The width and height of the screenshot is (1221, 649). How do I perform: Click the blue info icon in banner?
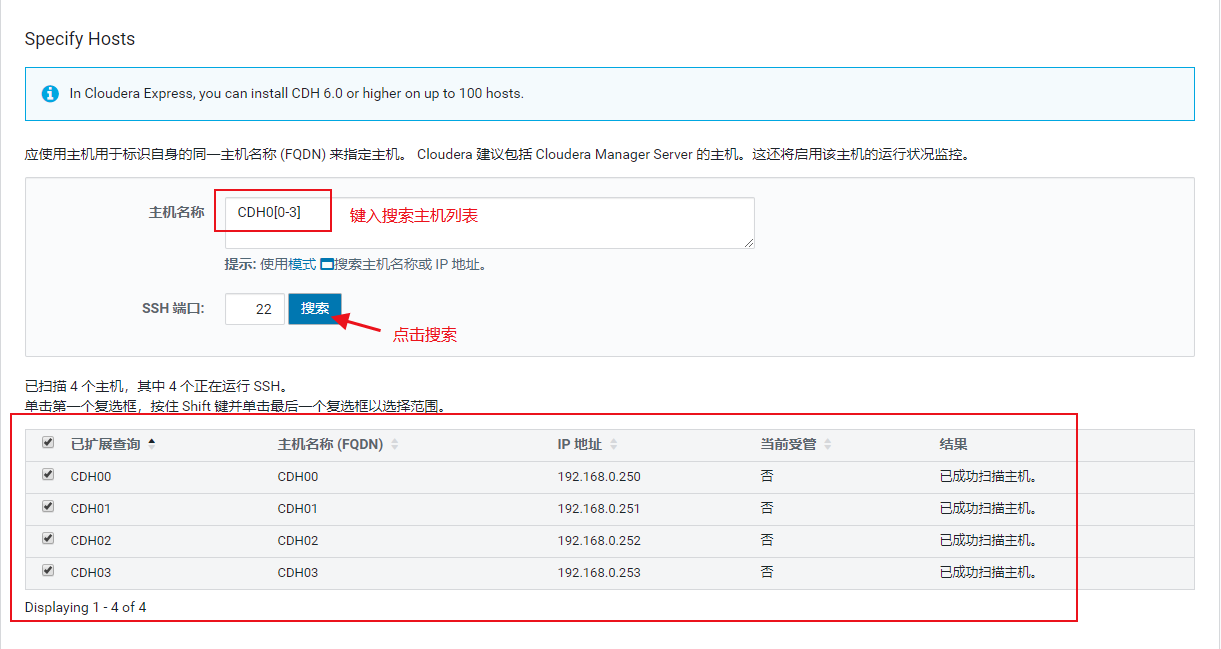50,93
